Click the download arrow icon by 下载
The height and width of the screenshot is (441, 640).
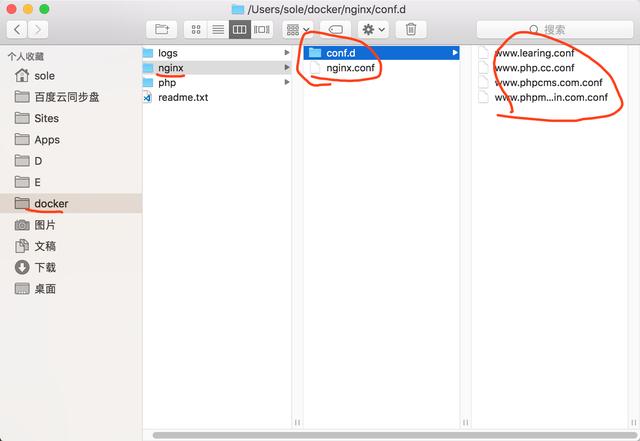click(x=22, y=267)
